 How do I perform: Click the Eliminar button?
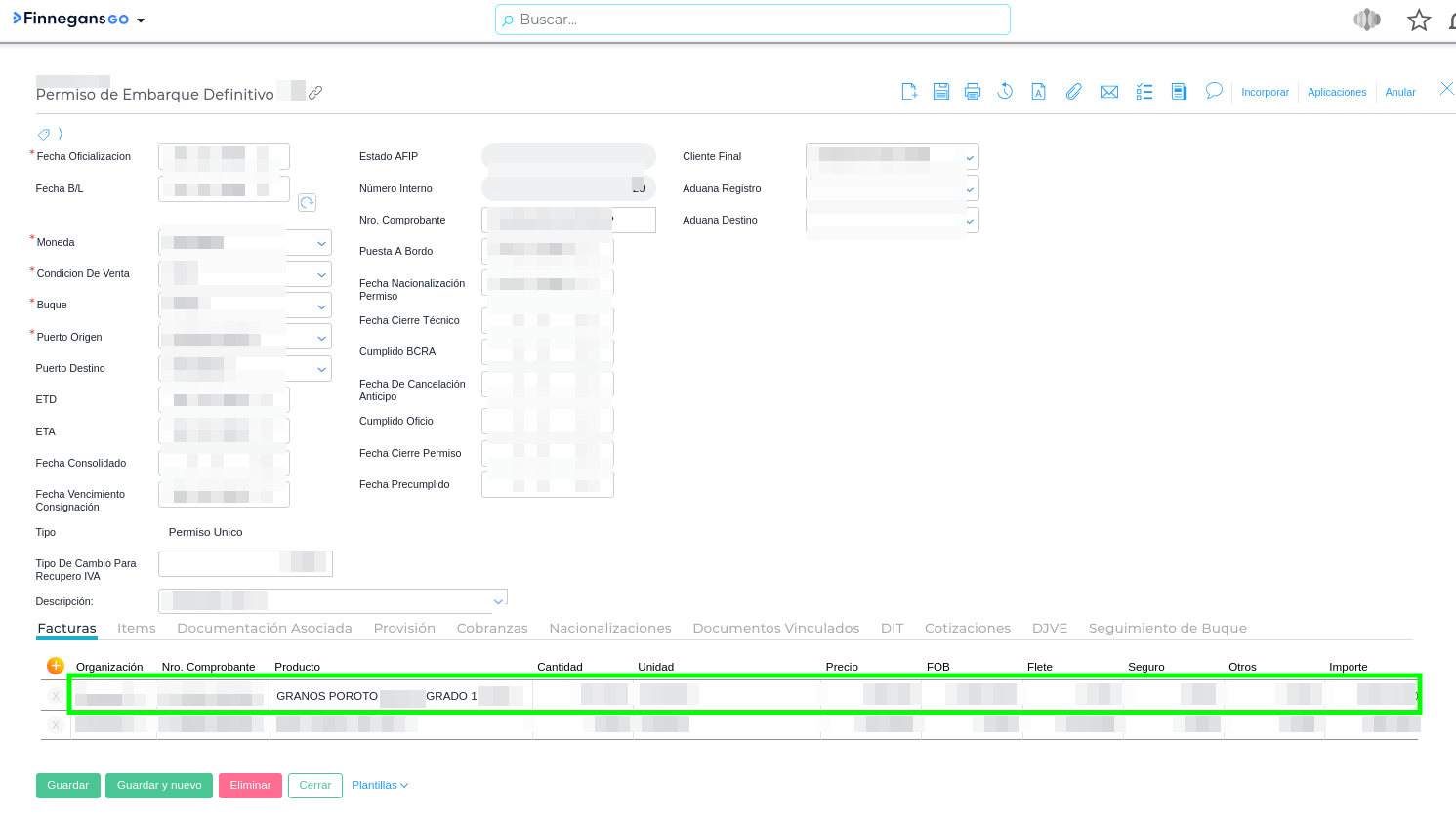coord(250,785)
